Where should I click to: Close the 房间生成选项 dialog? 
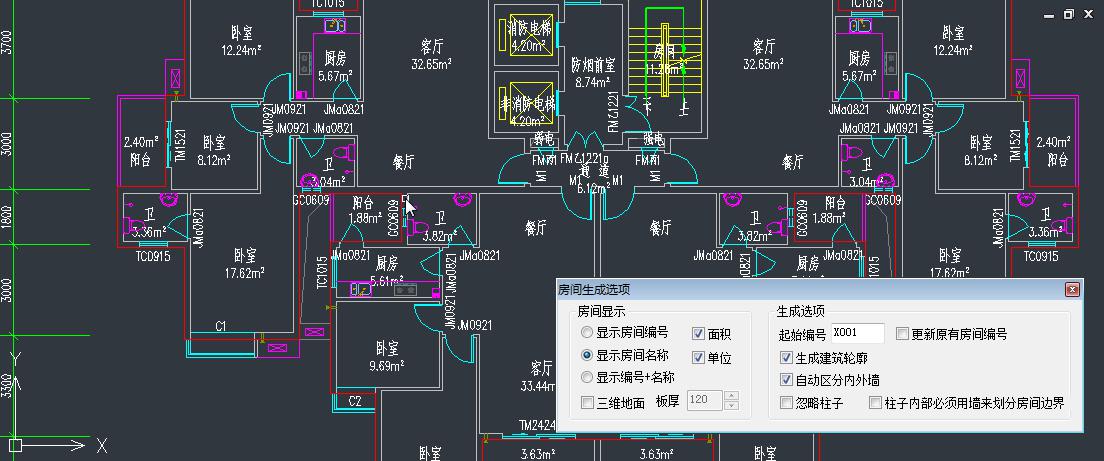[1072, 290]
